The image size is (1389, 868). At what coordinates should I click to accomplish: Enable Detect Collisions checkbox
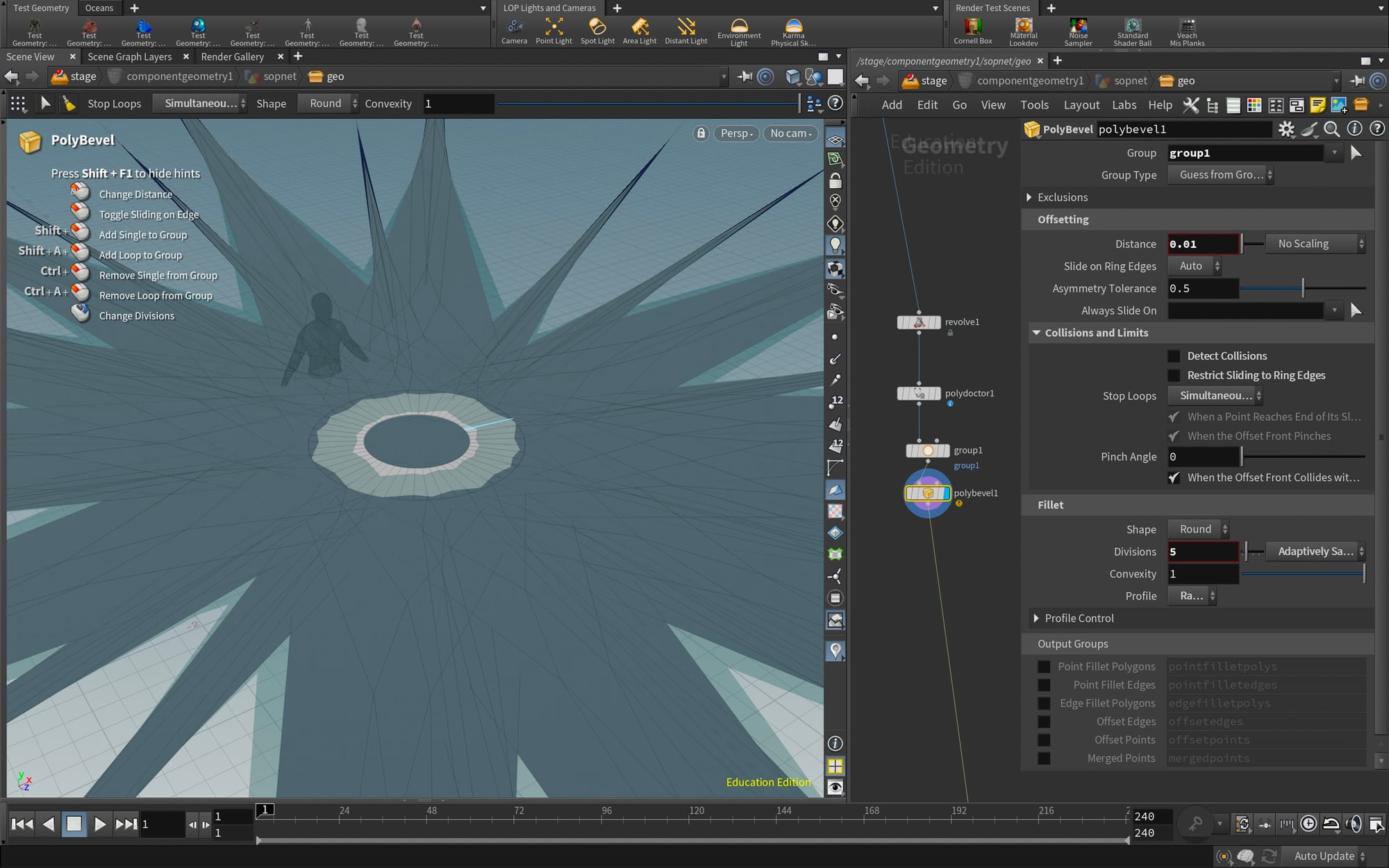click(x=1174, y=356)
